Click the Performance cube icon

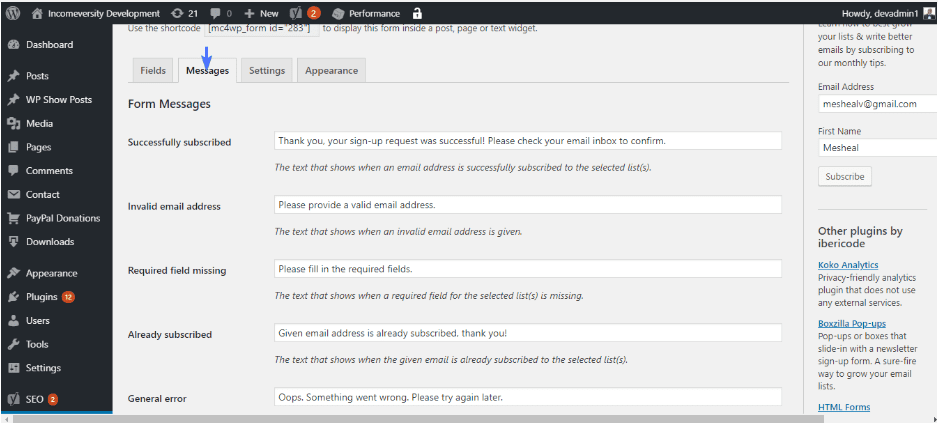339,13
